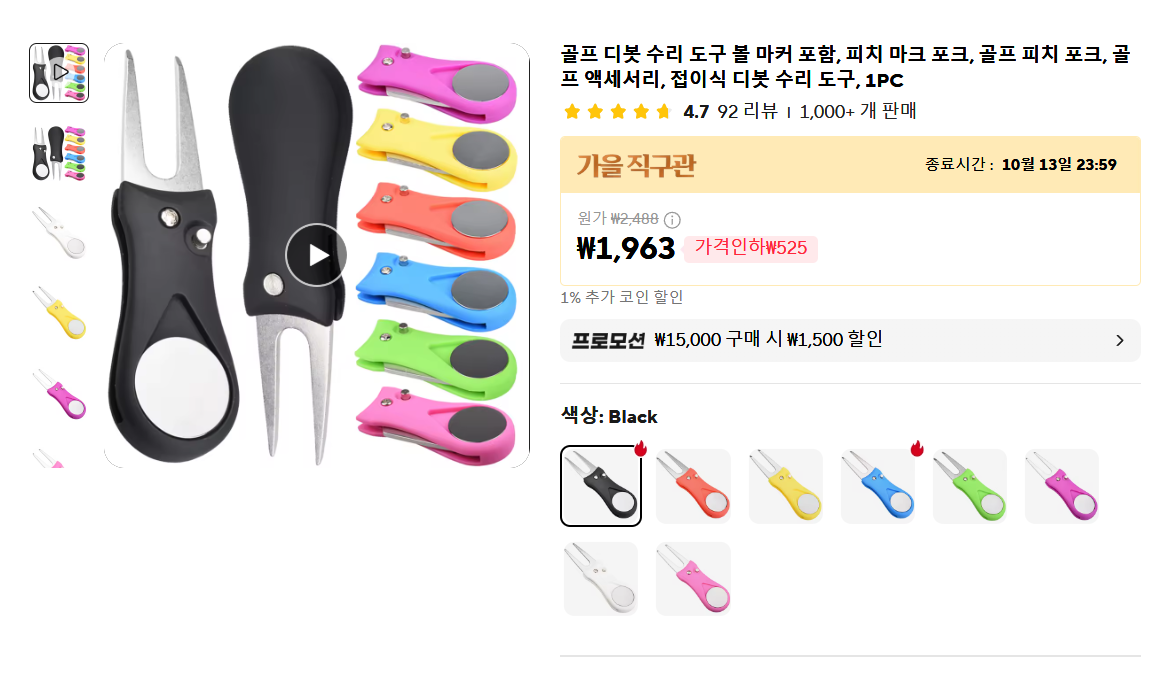Expand the ₩15,000 promotion details arrow

(x=1119, y=341)
